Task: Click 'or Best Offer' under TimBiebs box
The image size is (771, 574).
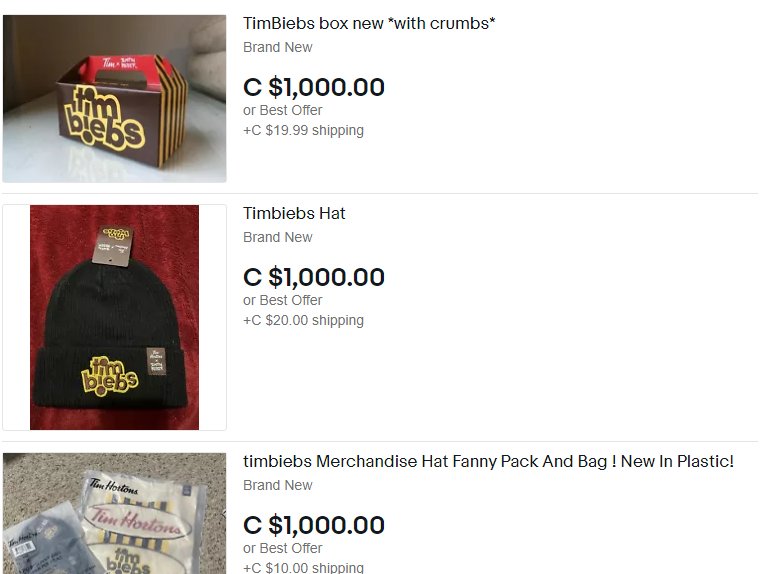Action: click(x=283, y=110)
